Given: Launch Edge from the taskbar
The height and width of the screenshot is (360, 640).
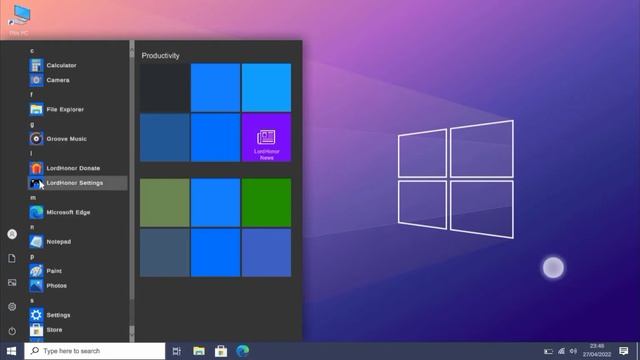Looking at the screenshot, I should [243, 351].
